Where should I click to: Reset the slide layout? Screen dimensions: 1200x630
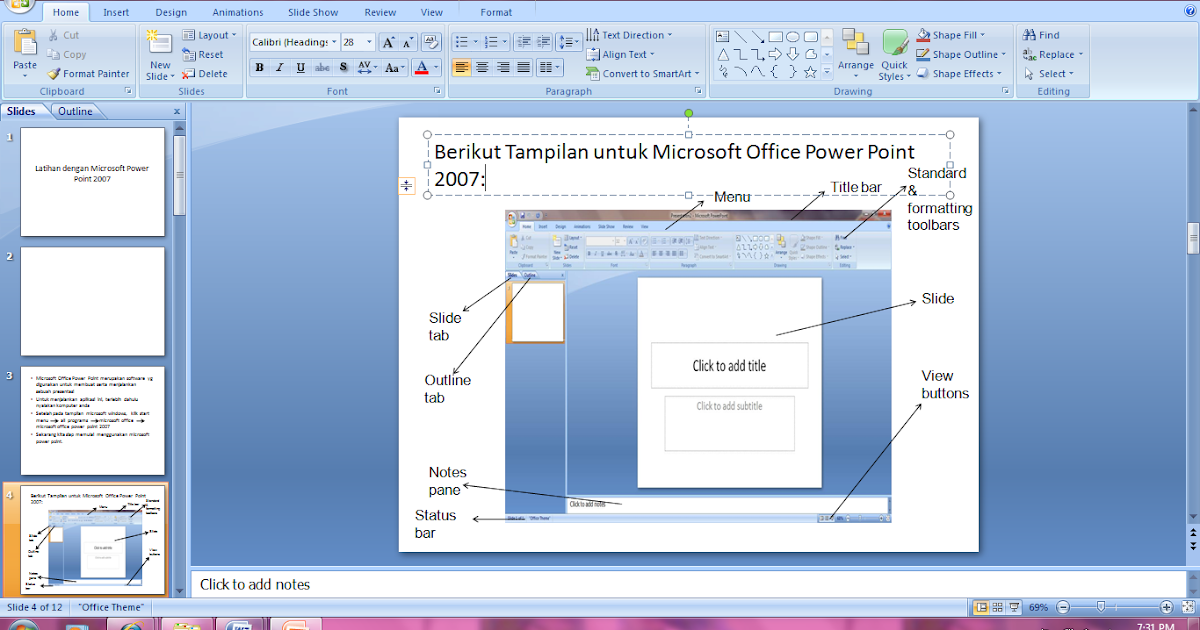pyautogui.click(x=203, y=54)
